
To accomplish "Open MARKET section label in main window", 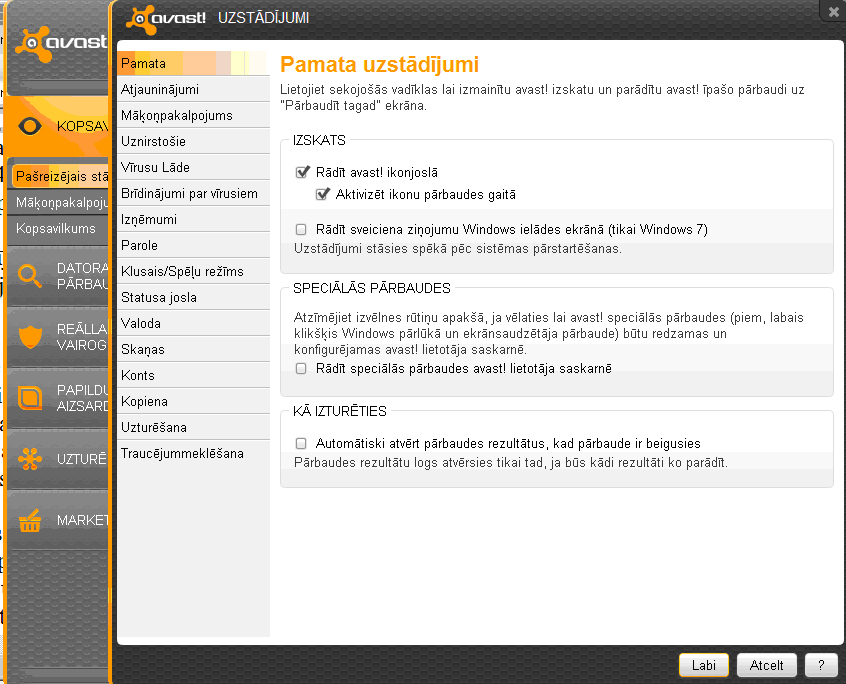I will [82, 521].
